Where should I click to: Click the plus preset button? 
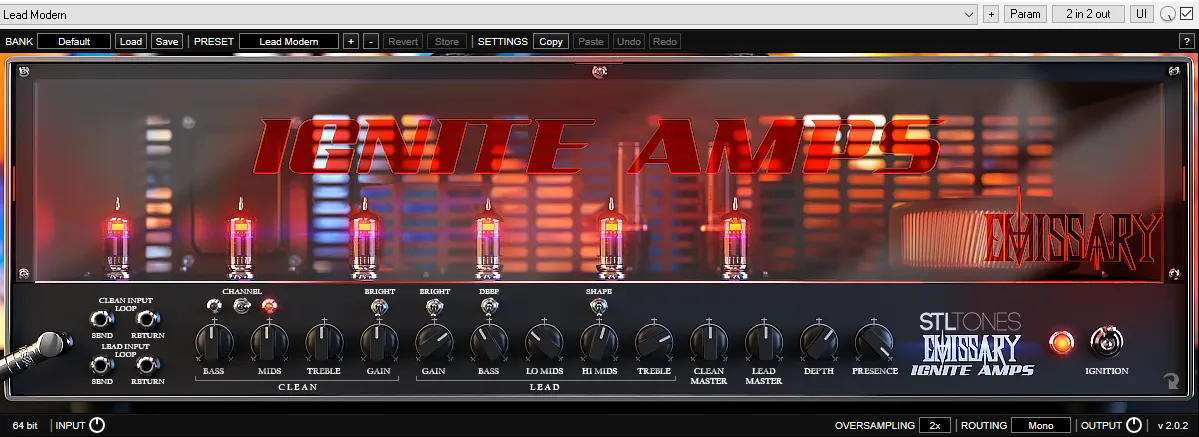(351, 41)
